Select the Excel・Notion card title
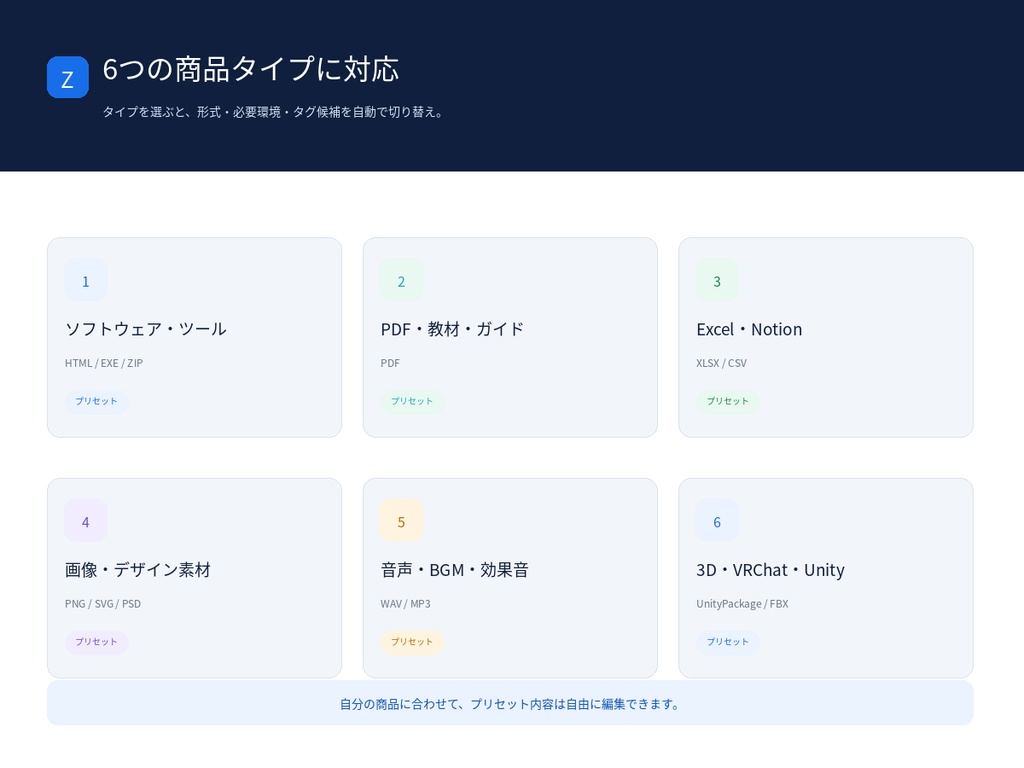This screenshot has height=768, width=1024. 749,329
